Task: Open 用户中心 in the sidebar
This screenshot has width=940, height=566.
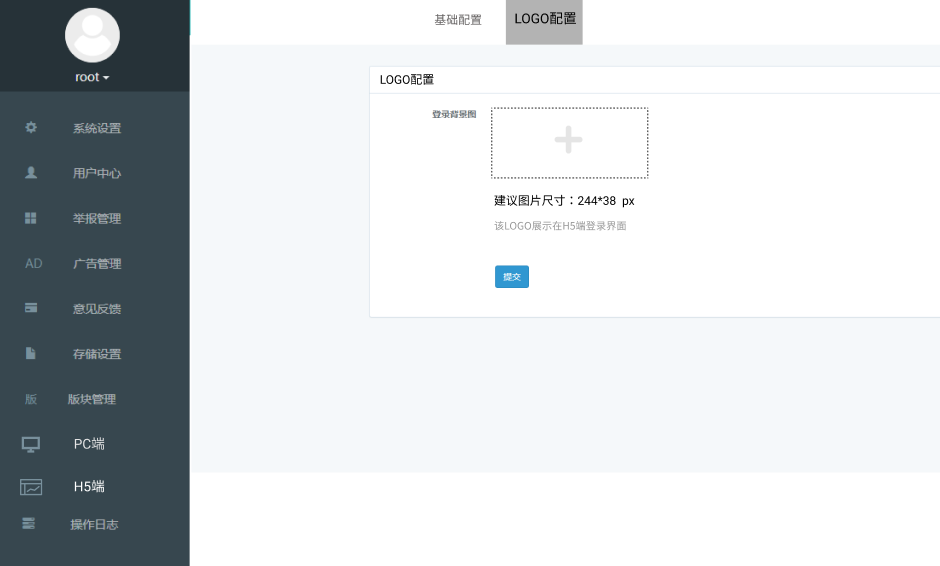Action: pyautogui.click(x=97, y=173)
